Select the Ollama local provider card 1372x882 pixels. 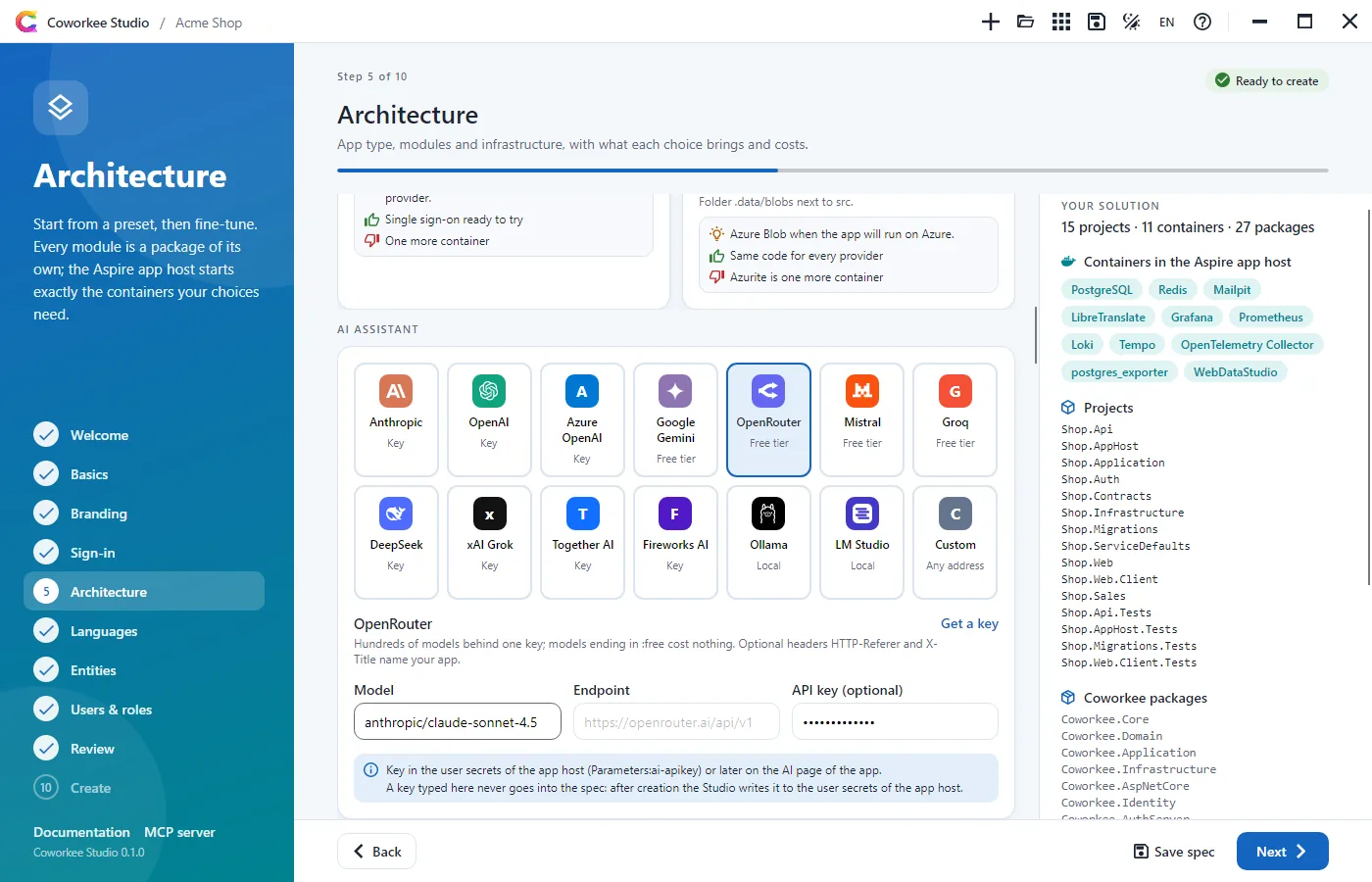coord(769,542)
